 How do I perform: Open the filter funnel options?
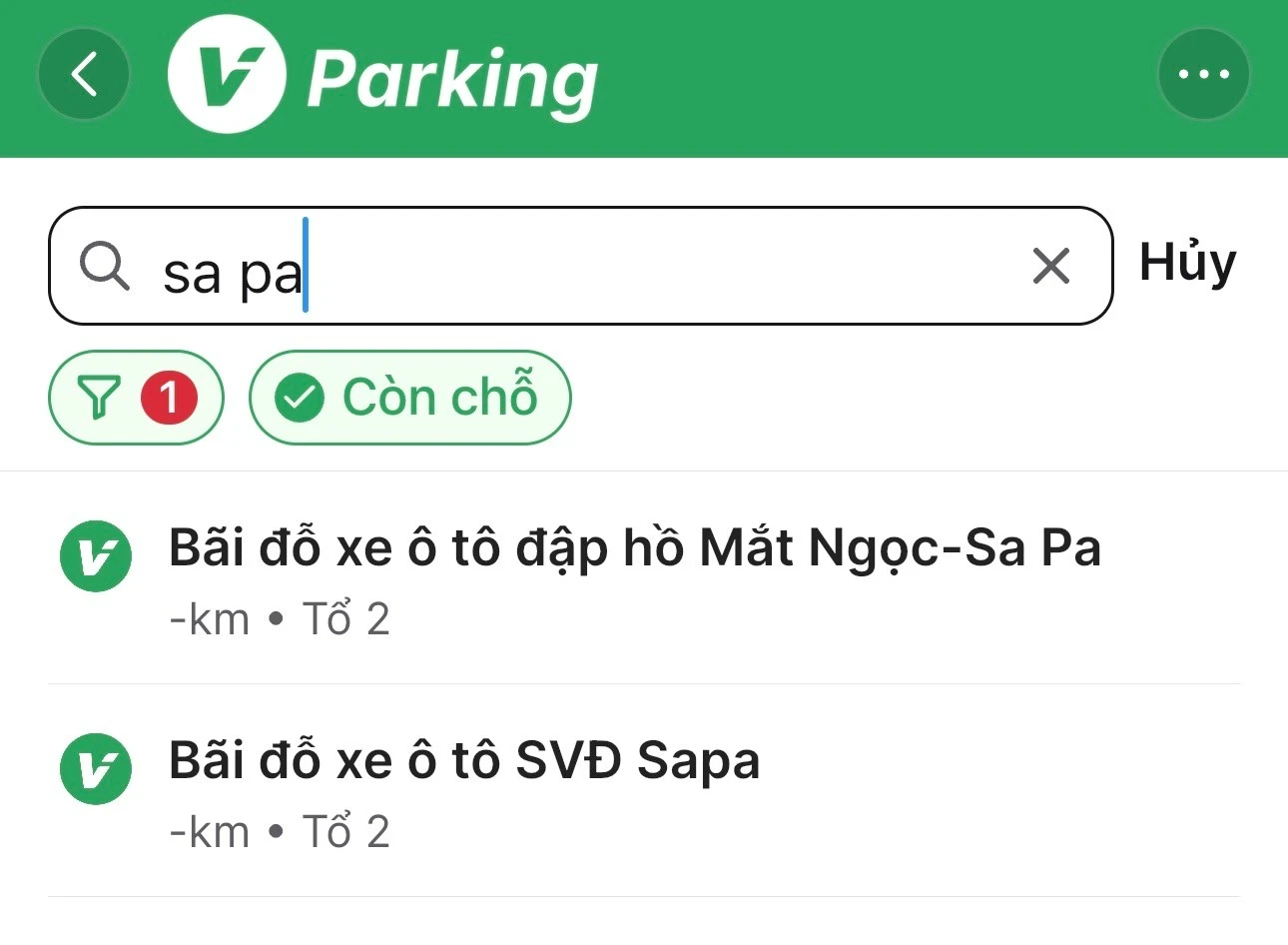(100, 398)
